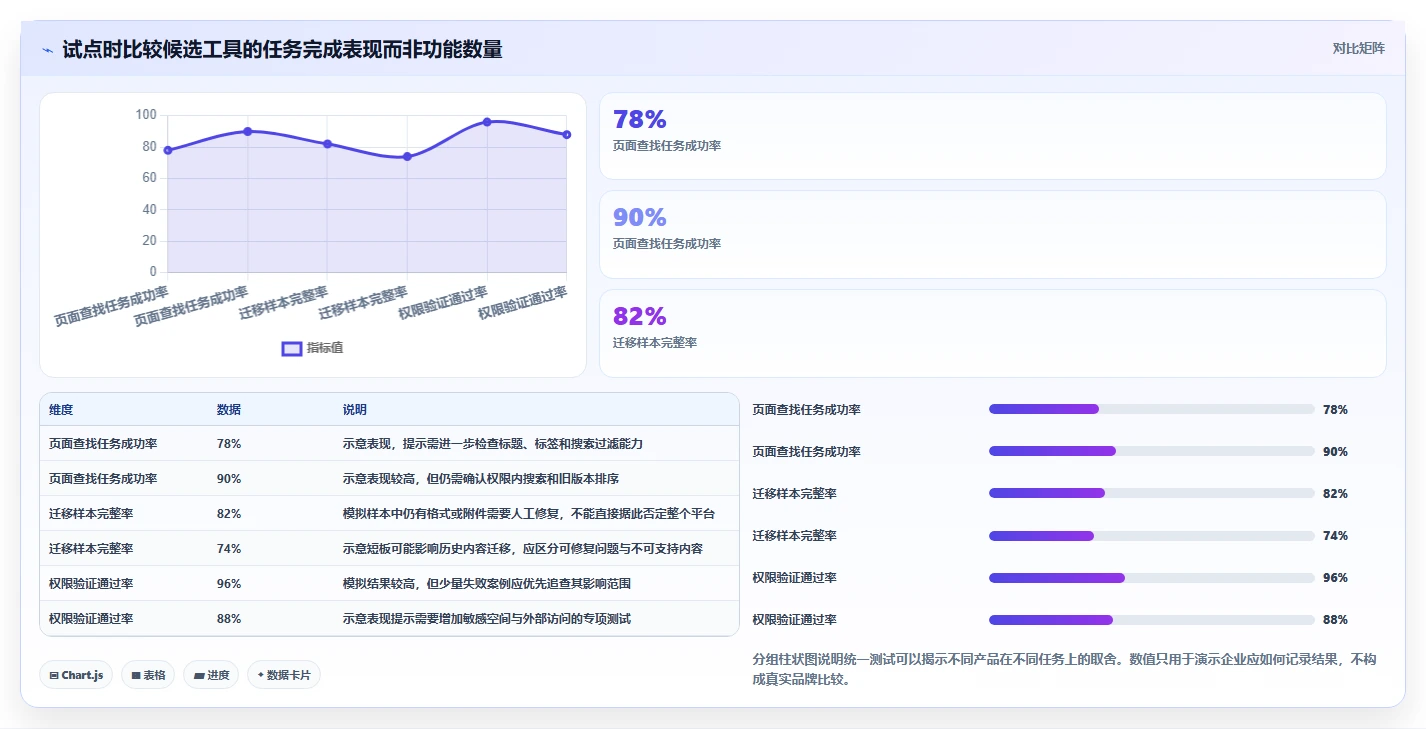1426x729 pixels.
Task: Click the 90% progress bar
Action: click(x=1151, y=451)
